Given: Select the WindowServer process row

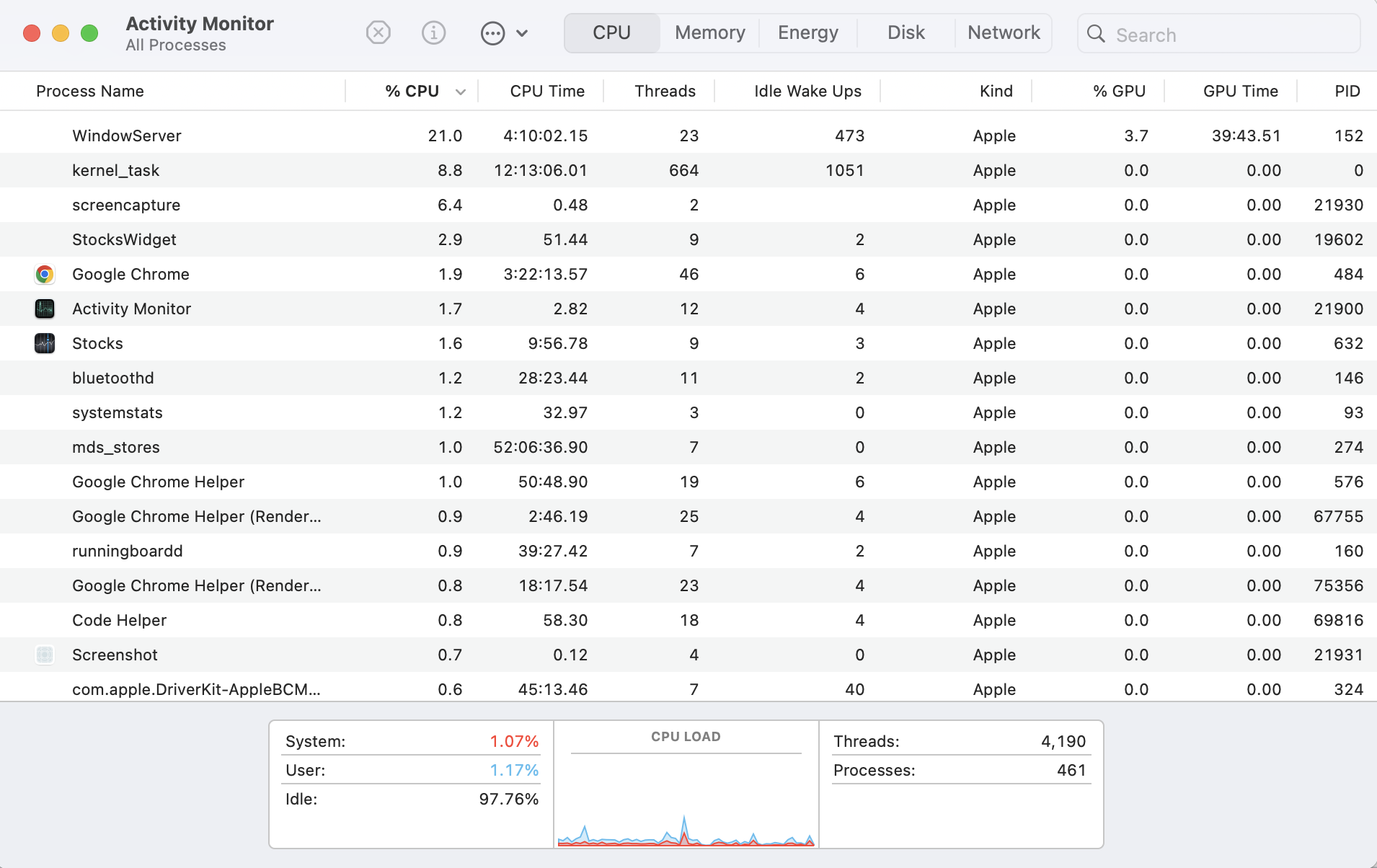Looking at the screenshot, I should [688, 136].
